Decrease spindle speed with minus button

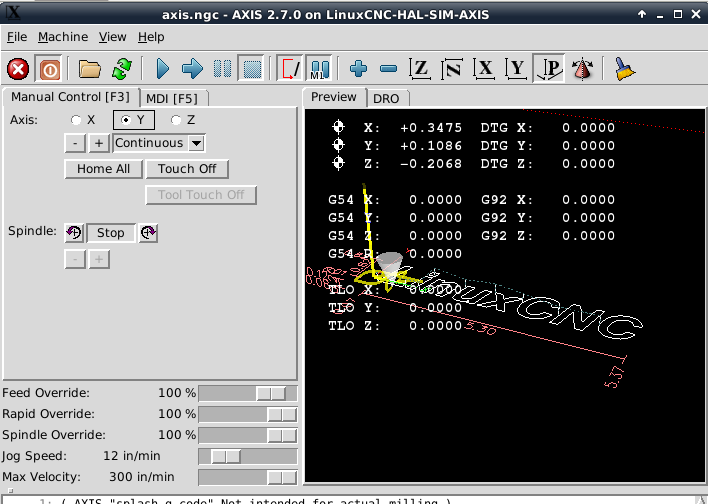[75, 259]
